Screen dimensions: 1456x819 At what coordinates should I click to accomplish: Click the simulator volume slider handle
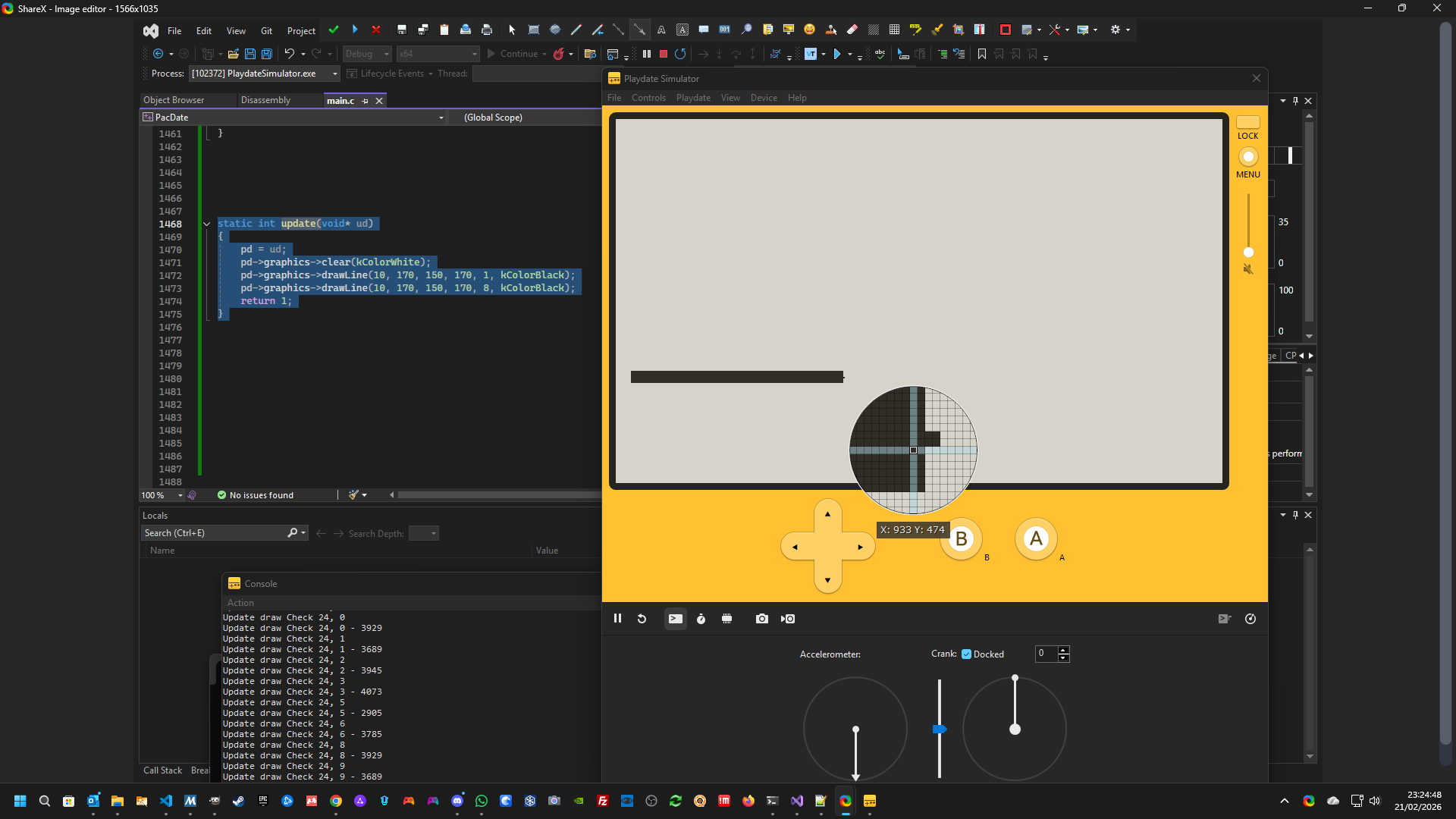click(x=1248, y=252)
